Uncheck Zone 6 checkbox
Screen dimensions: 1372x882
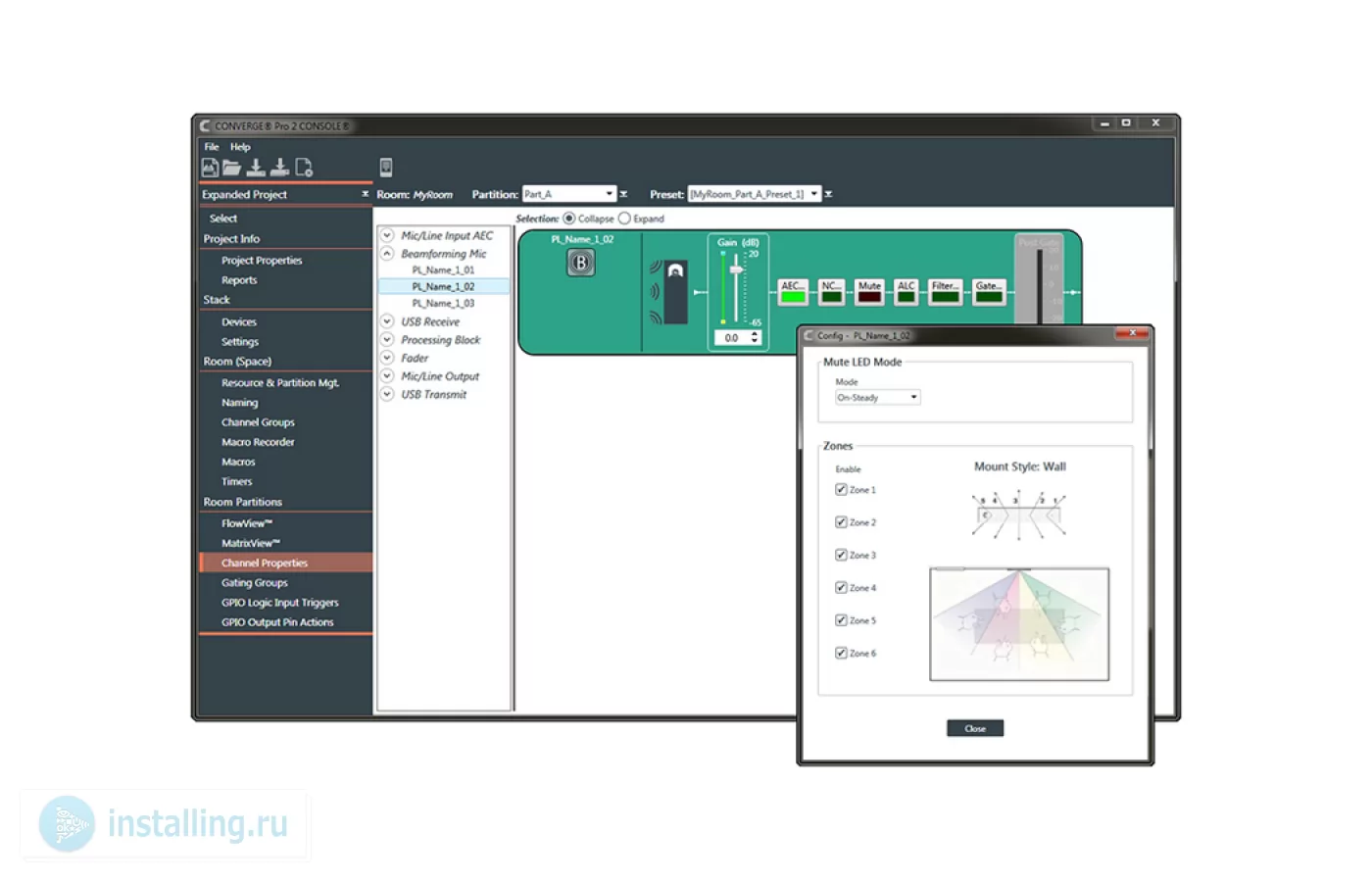(841, 653)
